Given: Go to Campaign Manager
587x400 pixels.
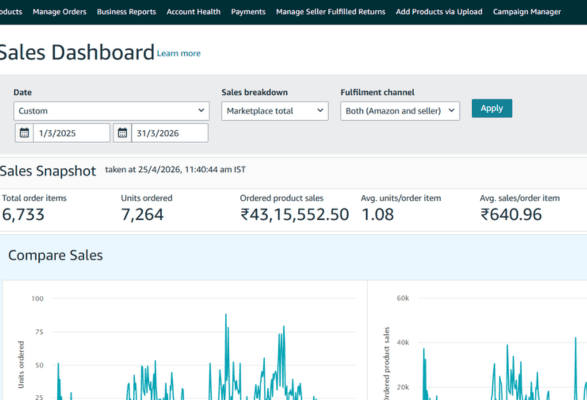Looking at the screenshot, I should 527,12.
